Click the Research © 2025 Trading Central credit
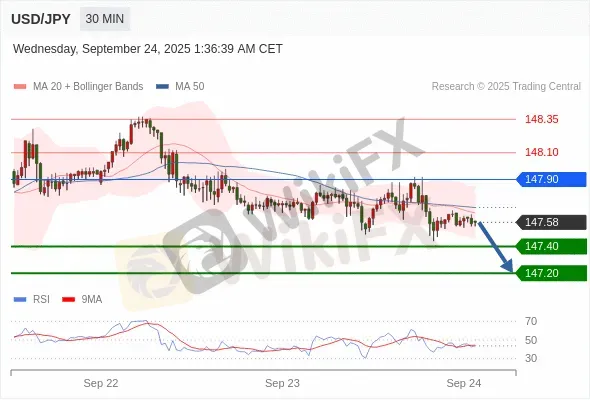The width and height of the screenshot is (590, 400). coord(506,87)
